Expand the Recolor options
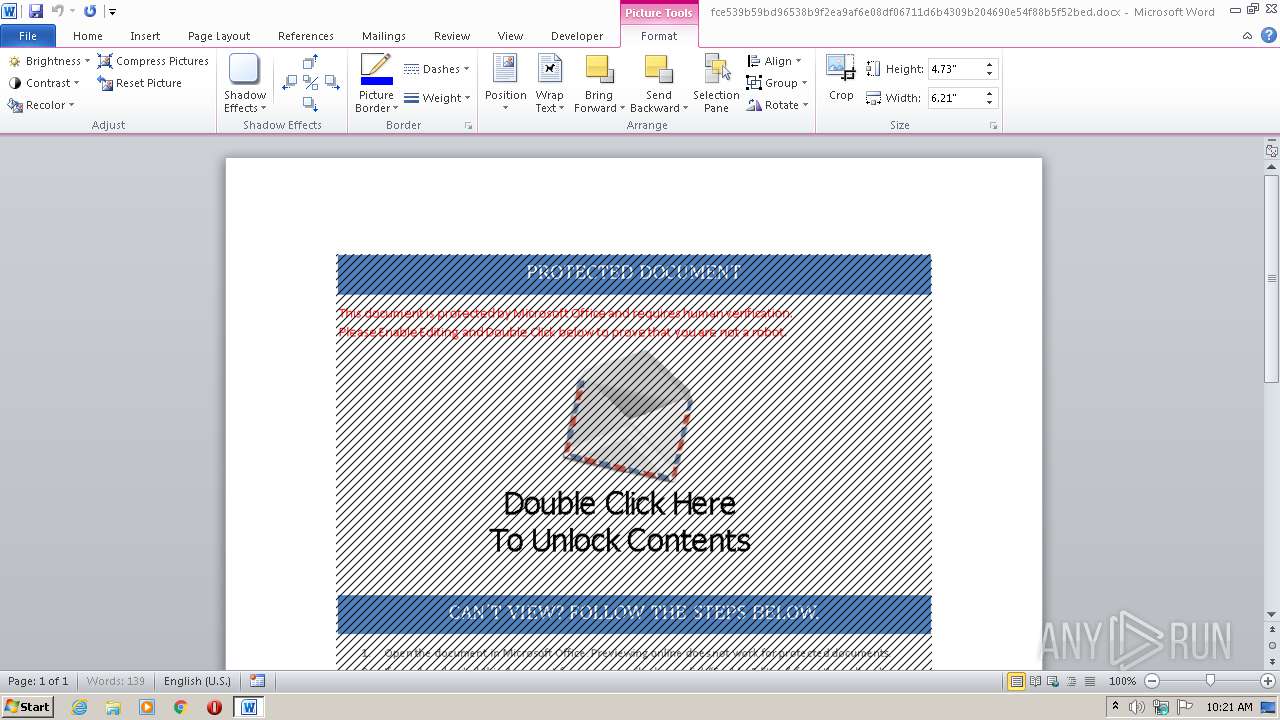This screenshot has height=720, width=1280. [x=41, y=105]
